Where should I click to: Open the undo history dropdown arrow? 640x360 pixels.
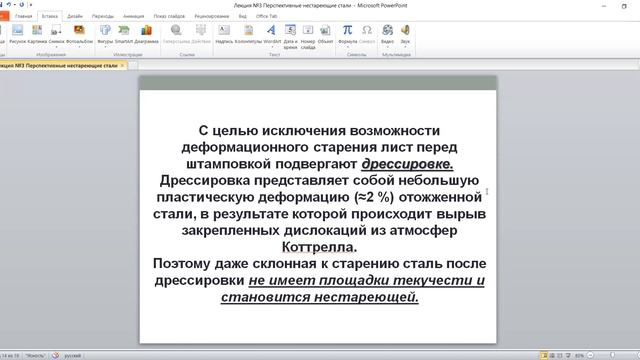click(x=14, y=5)
